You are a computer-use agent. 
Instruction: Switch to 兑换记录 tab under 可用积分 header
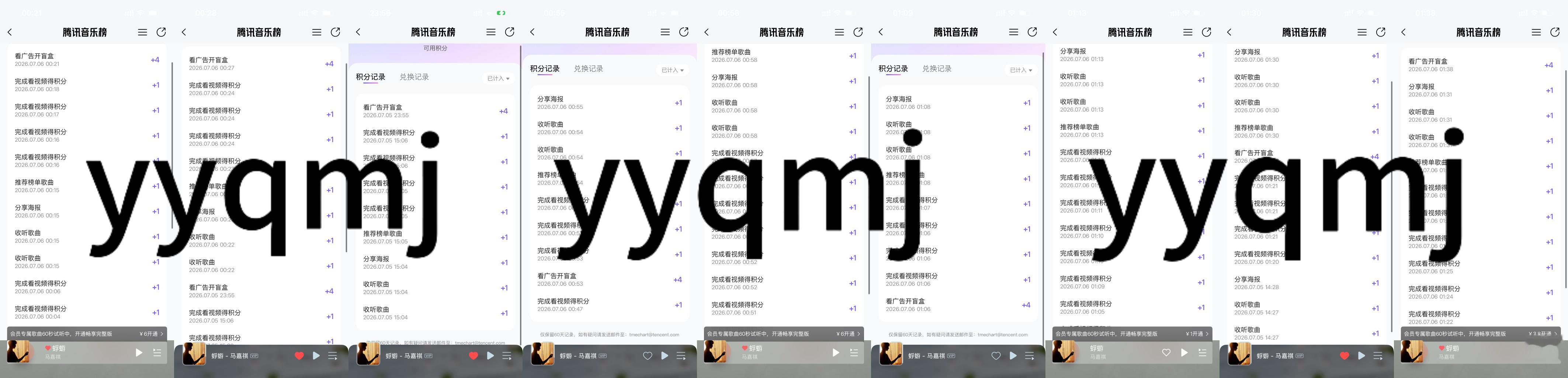tap(414, 77)
